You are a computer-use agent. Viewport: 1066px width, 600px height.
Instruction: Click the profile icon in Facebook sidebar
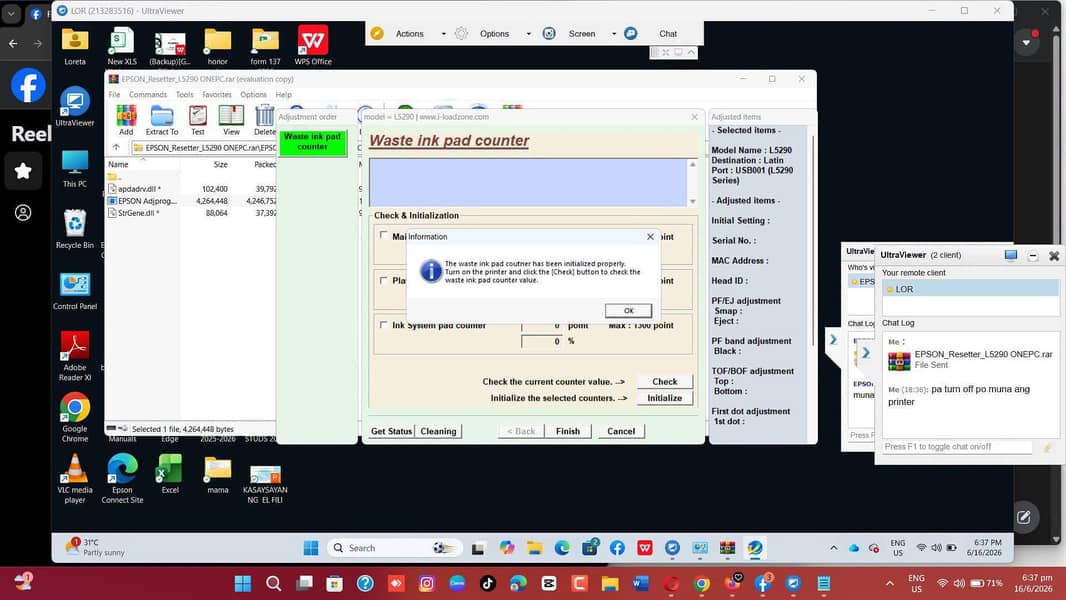click(23, 213)
